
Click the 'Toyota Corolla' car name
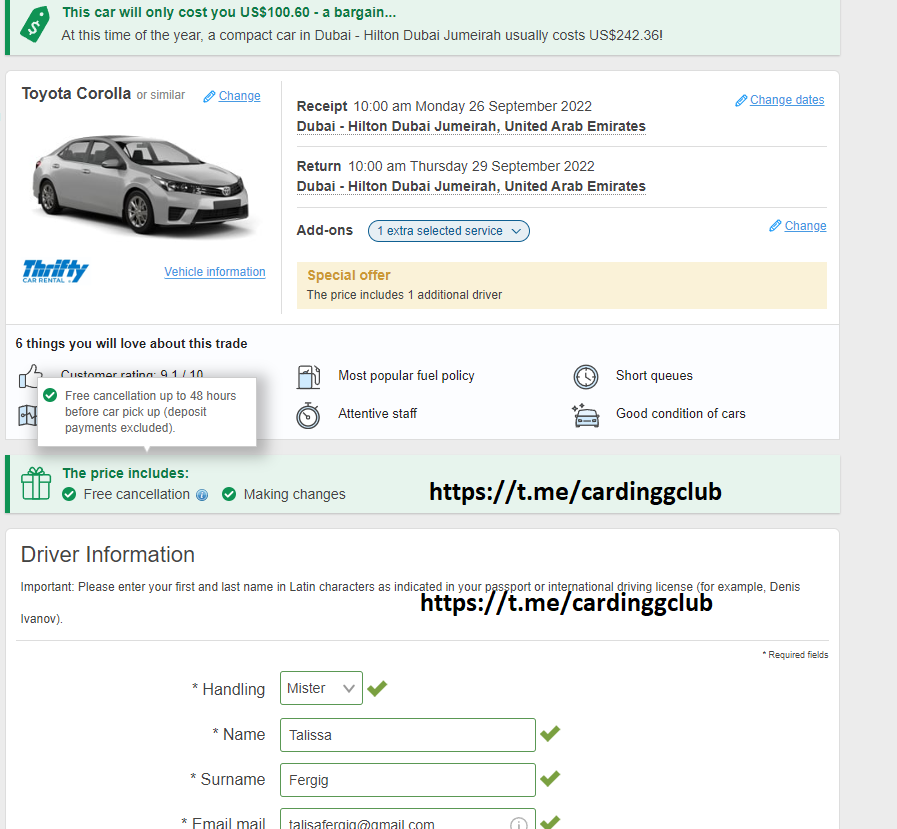(76, 93)
